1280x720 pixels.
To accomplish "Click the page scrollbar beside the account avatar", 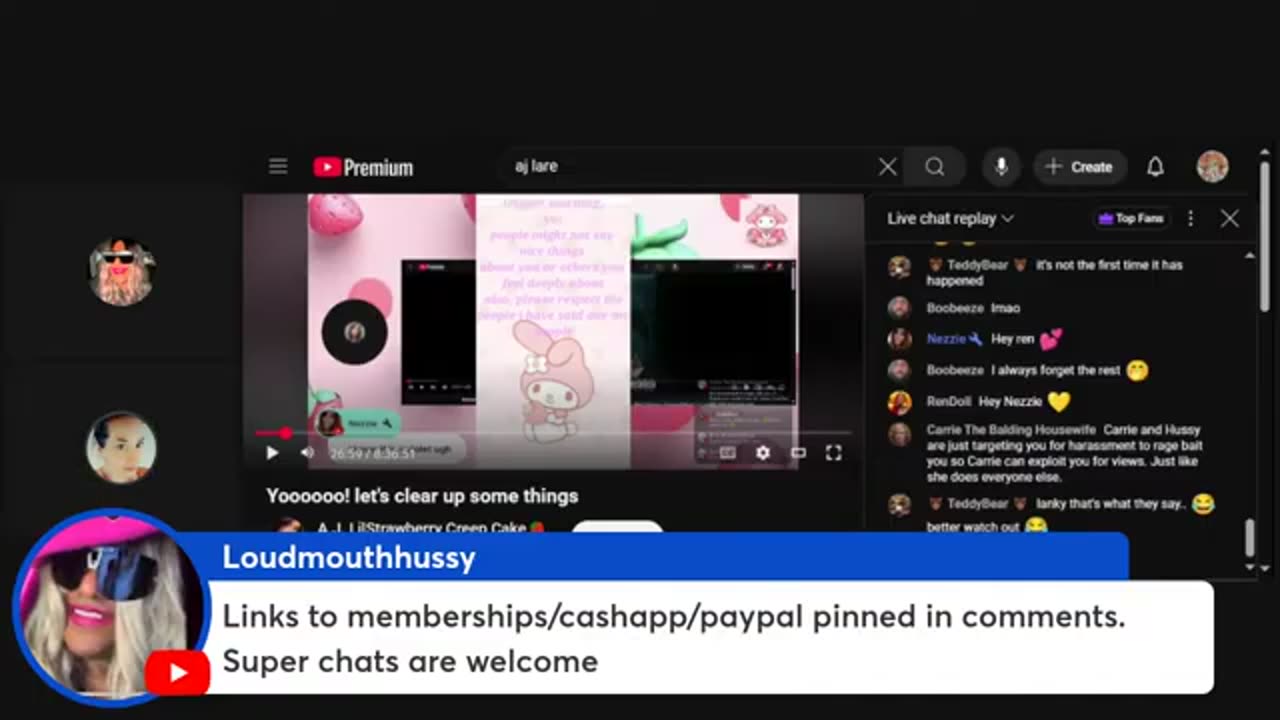I will 1265,235.
